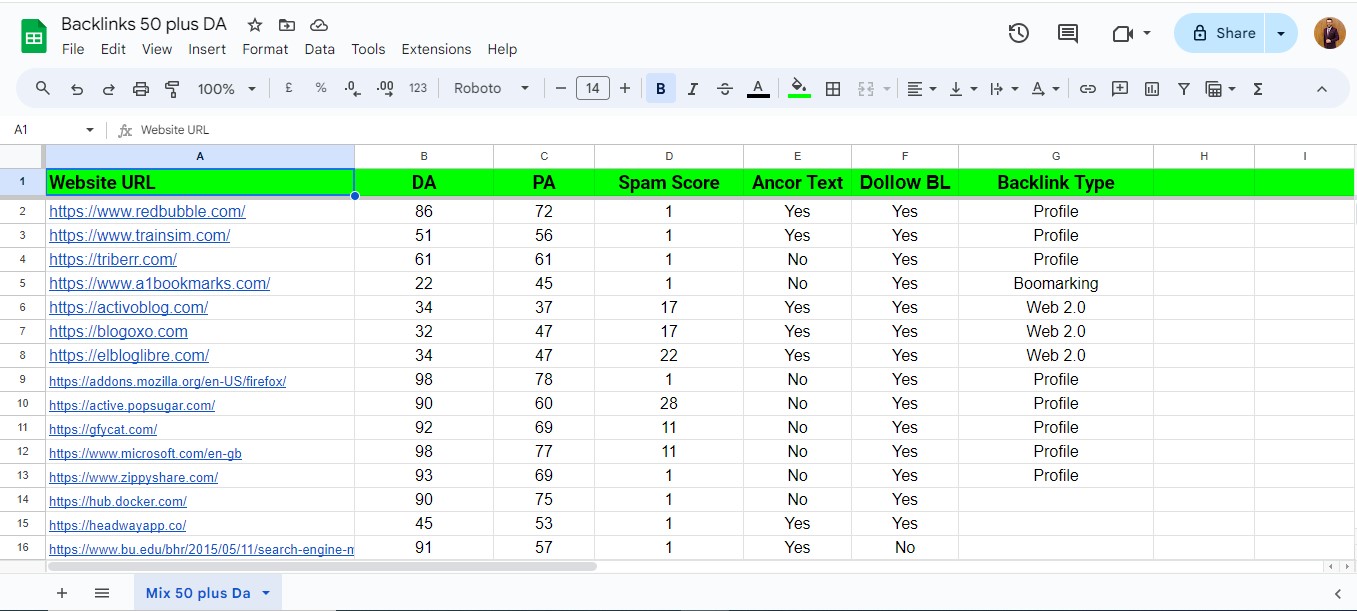
Task: Toggle italic formatting
Action: coord(693,88)
